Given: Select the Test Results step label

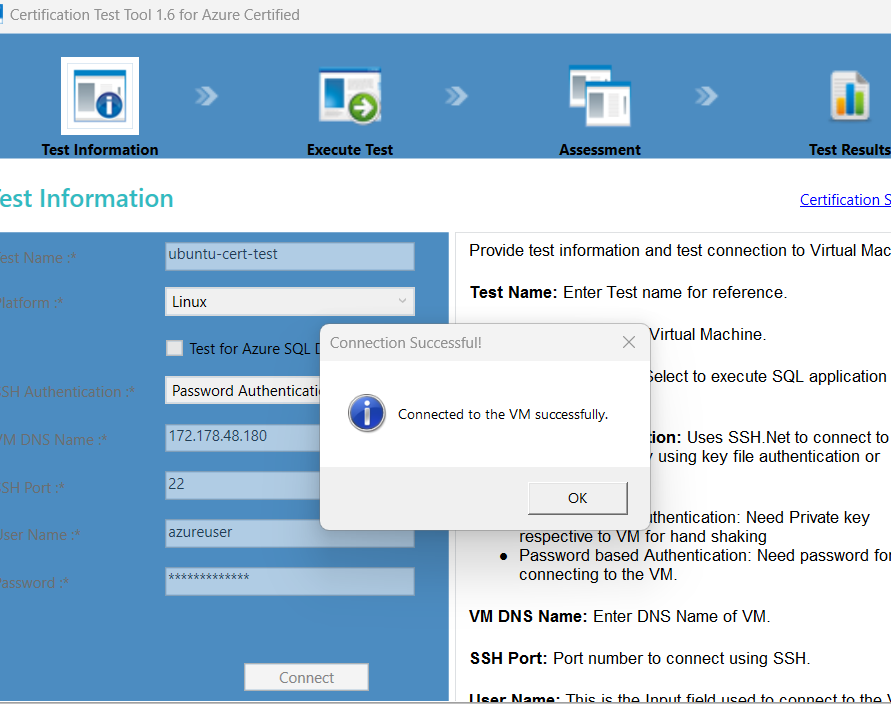Looking at the screenshot, I should pyautogui.click(x=850, y=149).
